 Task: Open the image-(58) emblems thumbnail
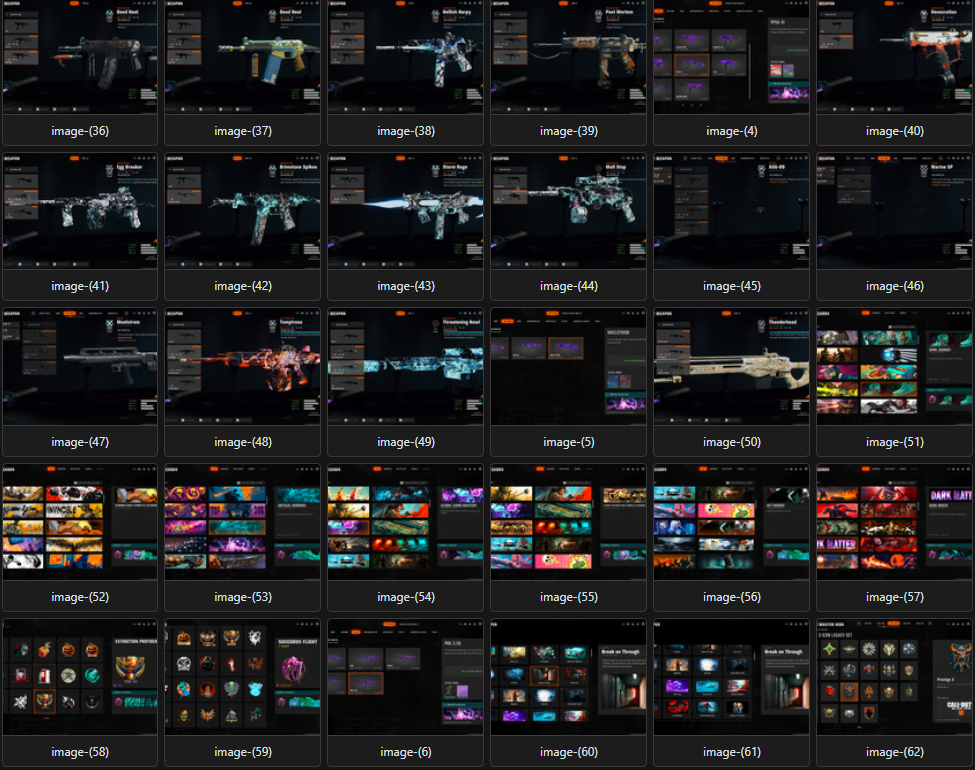[80, 677]
